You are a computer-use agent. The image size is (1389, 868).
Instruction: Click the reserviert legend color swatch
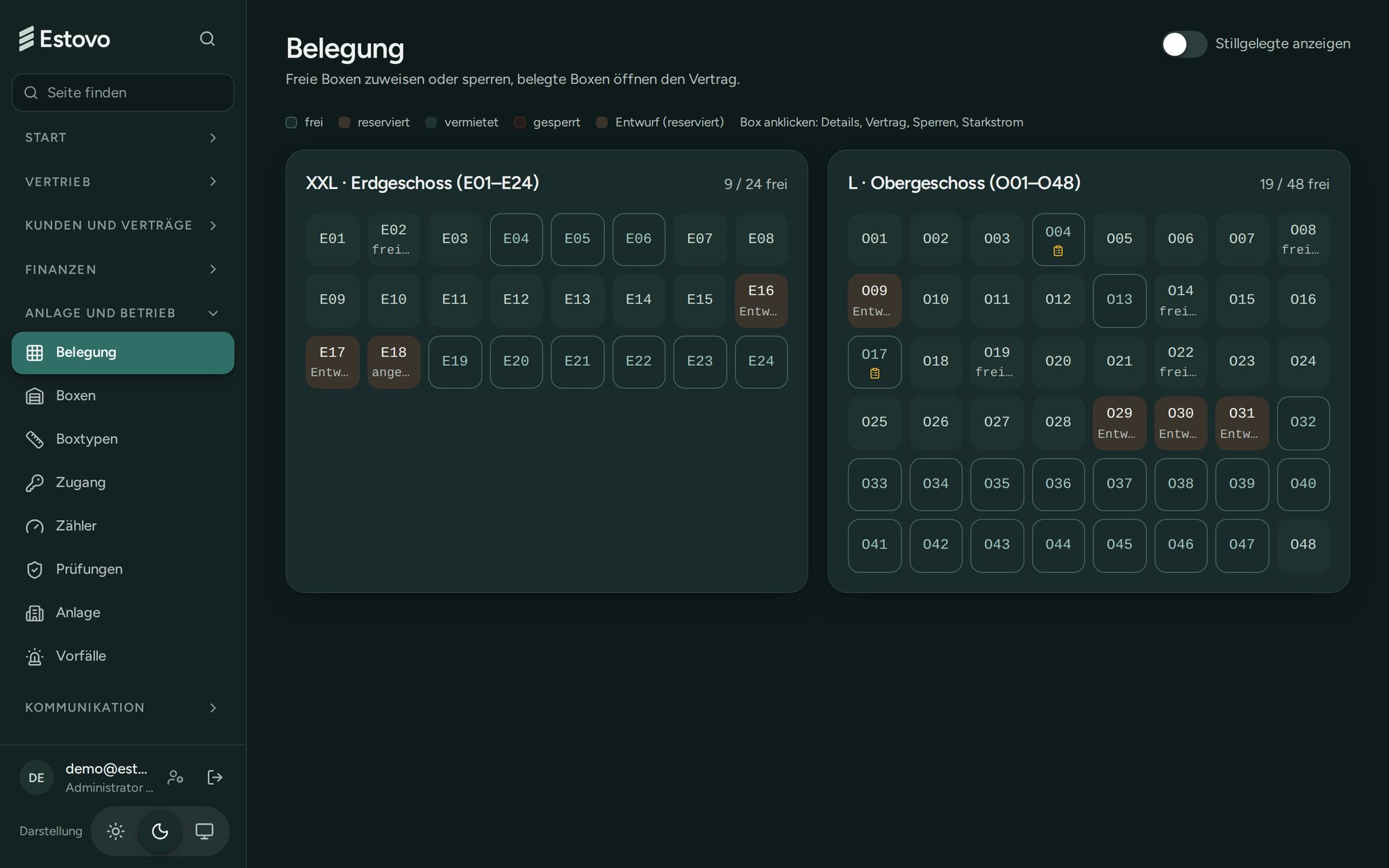[x=344, y=123]
